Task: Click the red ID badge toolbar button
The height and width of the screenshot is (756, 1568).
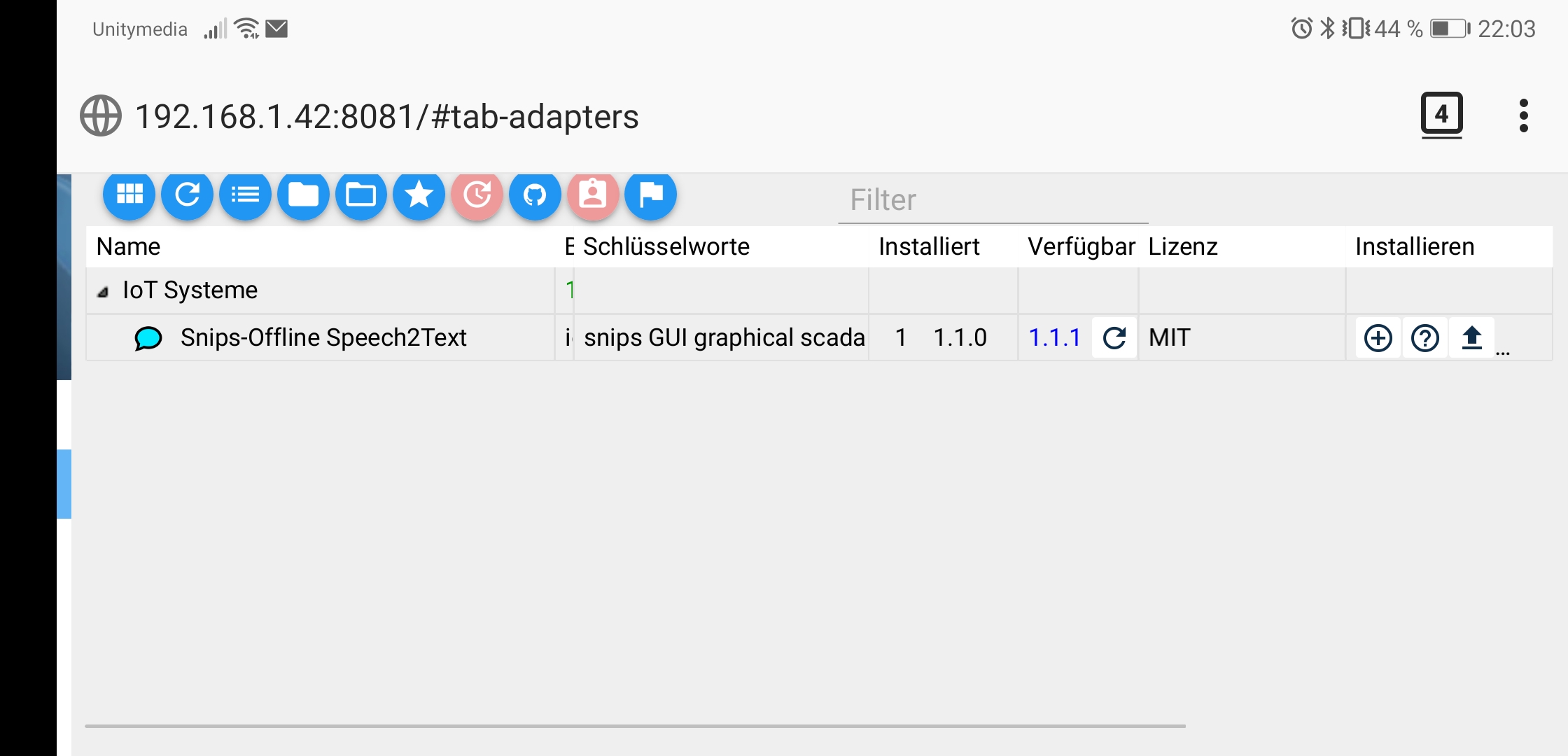Action: coord(593,195)
